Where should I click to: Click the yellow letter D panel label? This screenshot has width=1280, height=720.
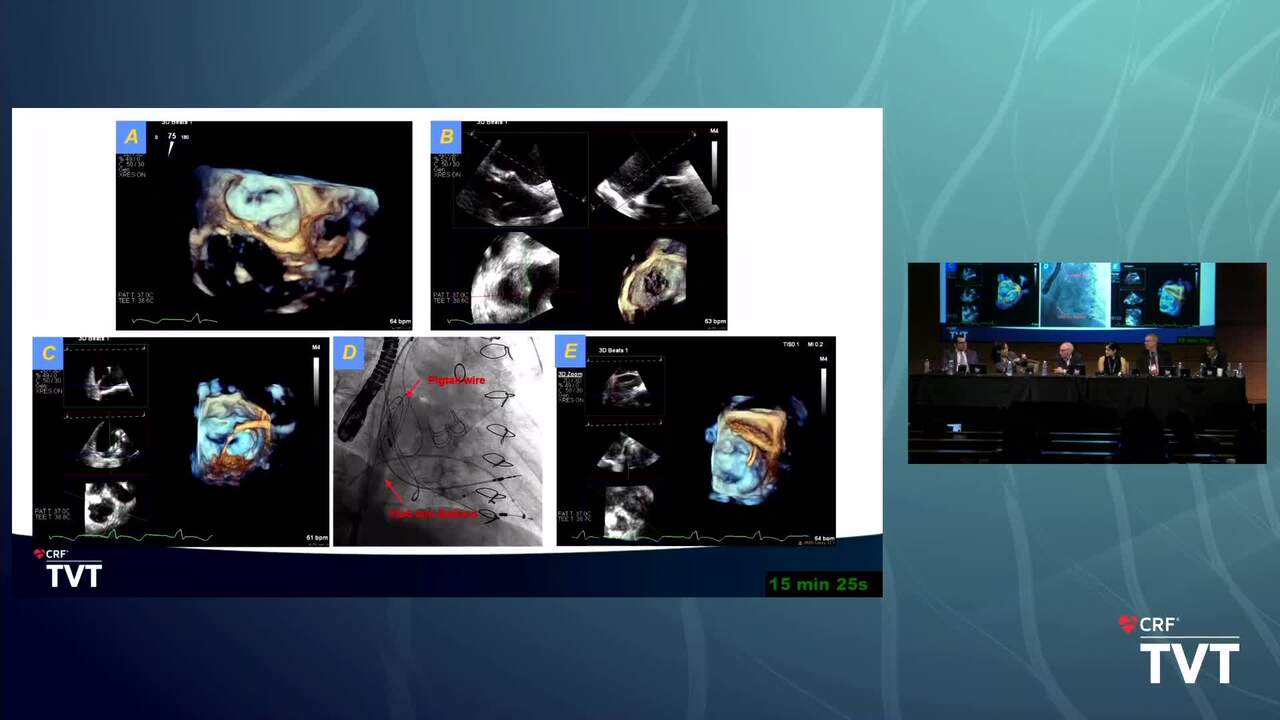coord(349,353)
